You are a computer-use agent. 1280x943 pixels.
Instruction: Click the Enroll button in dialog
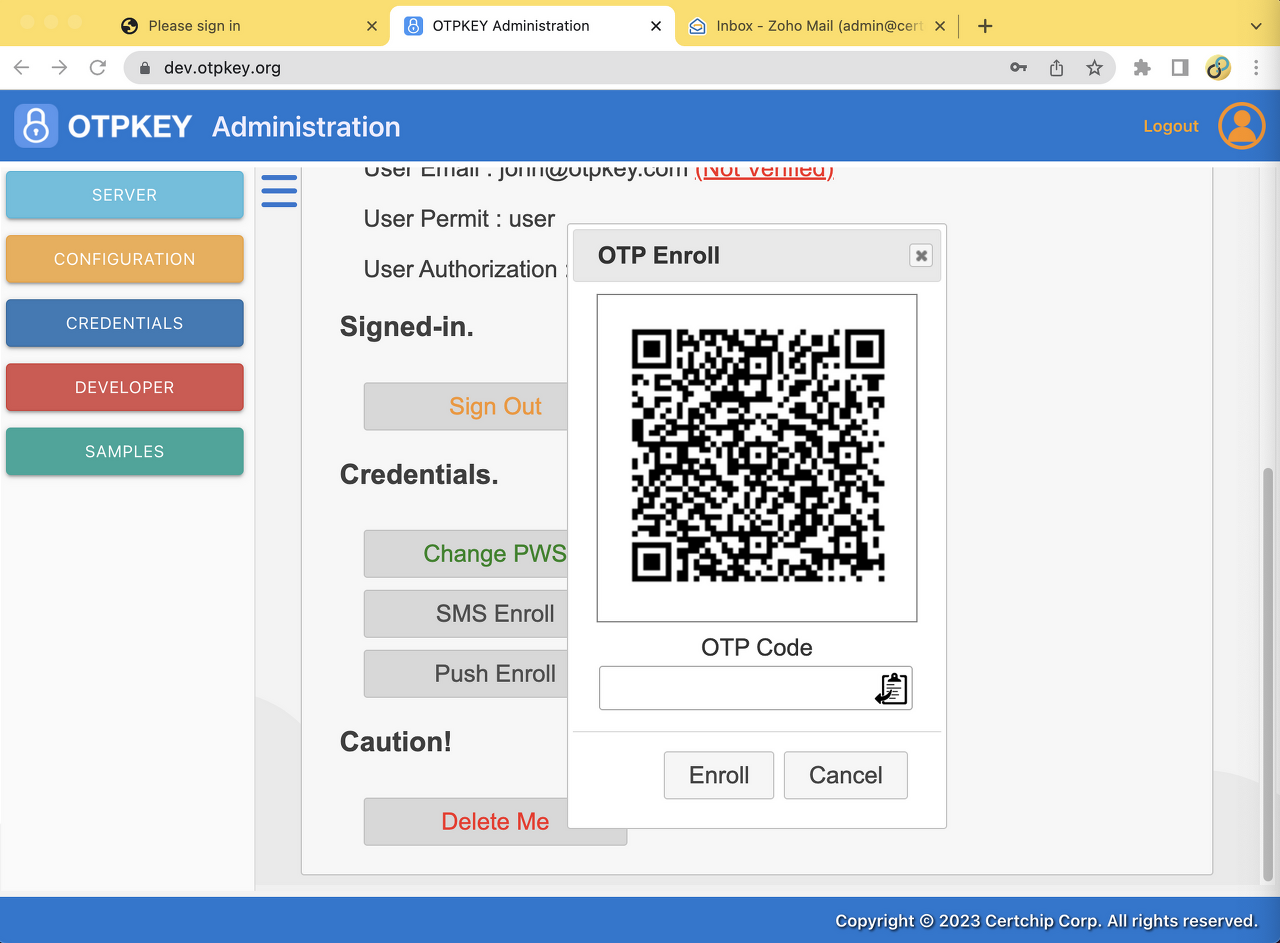[x=719, y=775]
